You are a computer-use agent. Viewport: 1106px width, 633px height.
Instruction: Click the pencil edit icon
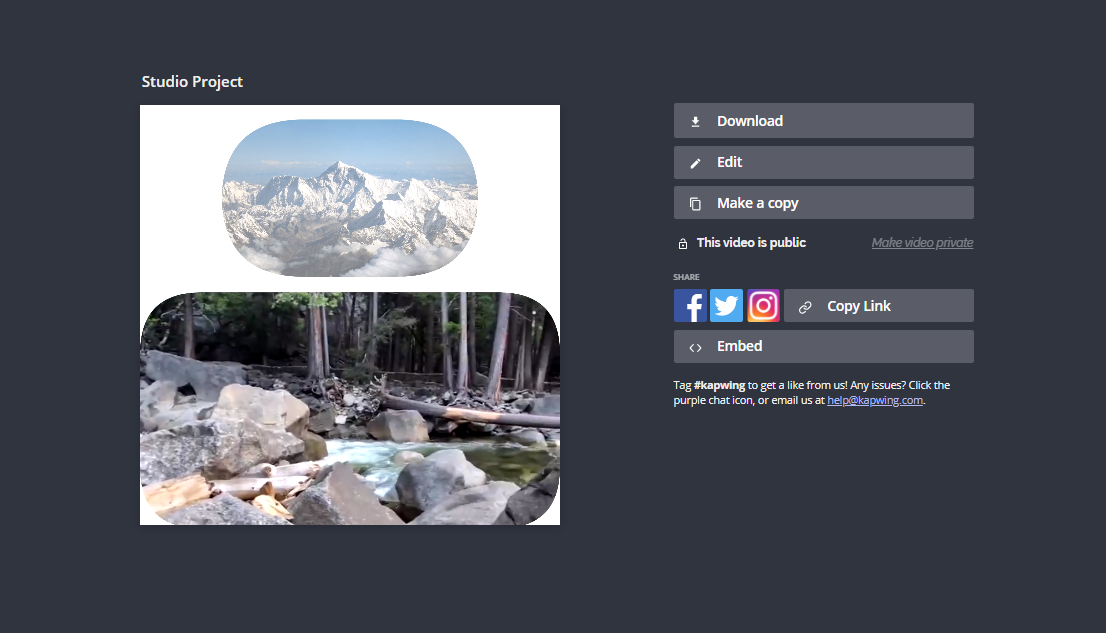695,163
